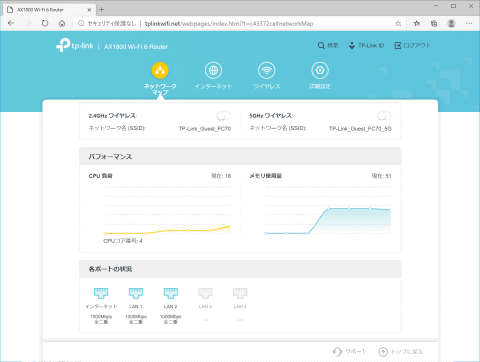Click the LAN 1 port icon
Screen dimensions: 480x362
(x=136, y=293)
